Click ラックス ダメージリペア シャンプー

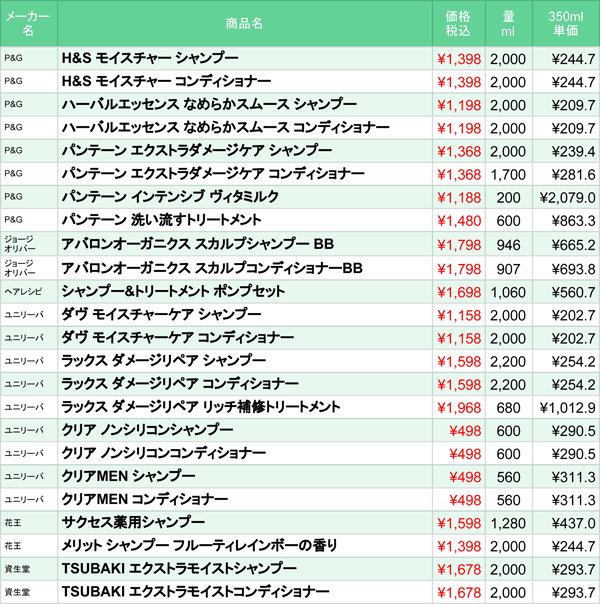click(164, 361)
